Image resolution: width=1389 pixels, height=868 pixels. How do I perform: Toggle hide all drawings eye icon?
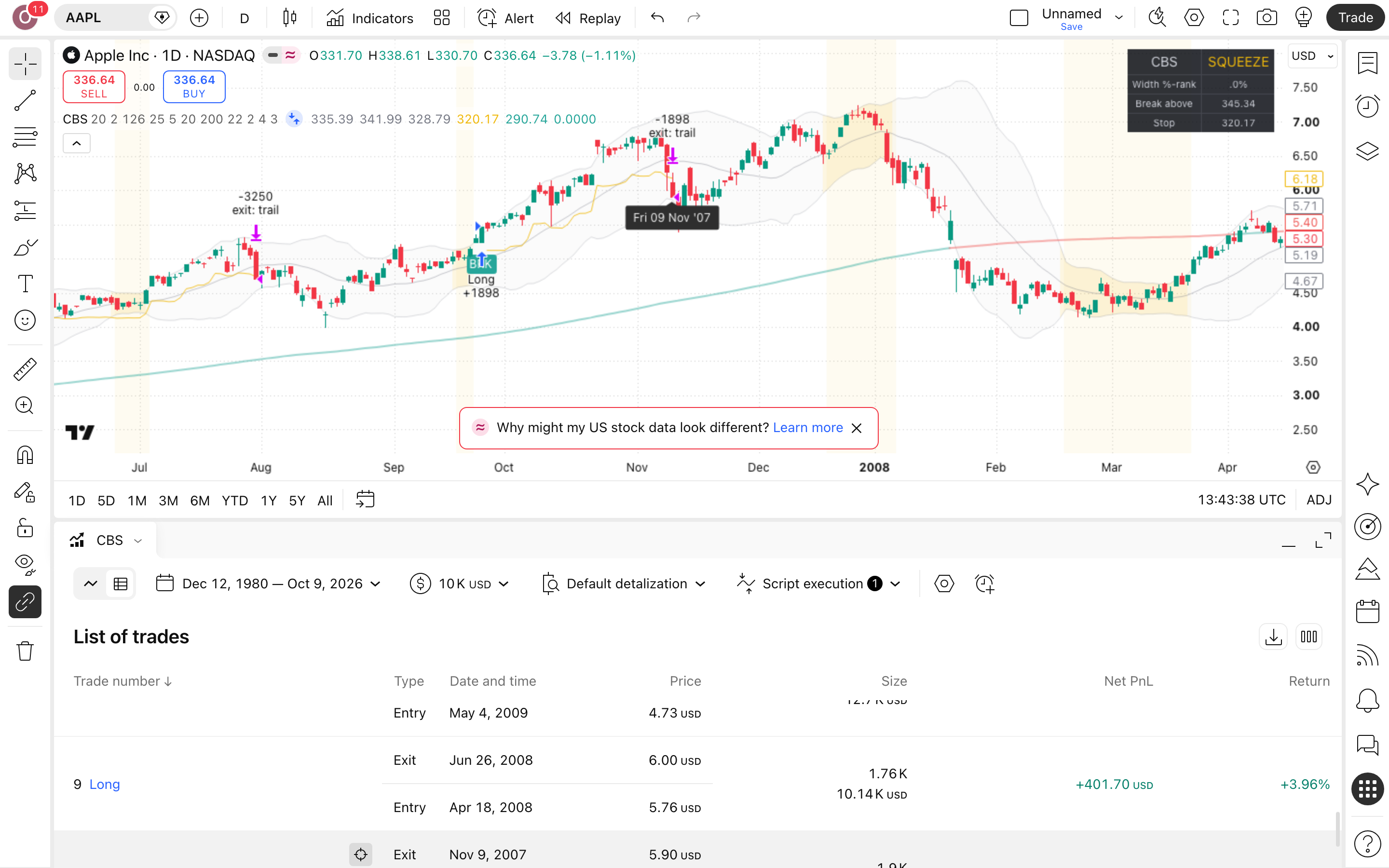click(x=25, y=565)
